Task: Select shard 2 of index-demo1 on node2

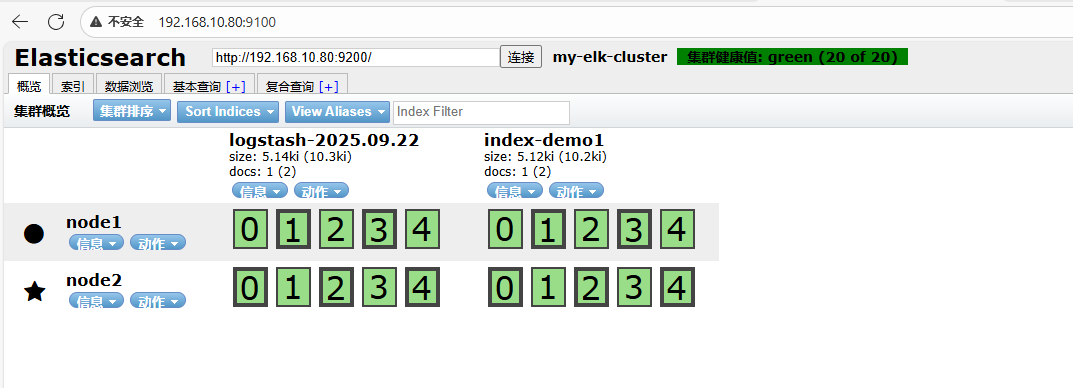Action: tap(591, 287)
